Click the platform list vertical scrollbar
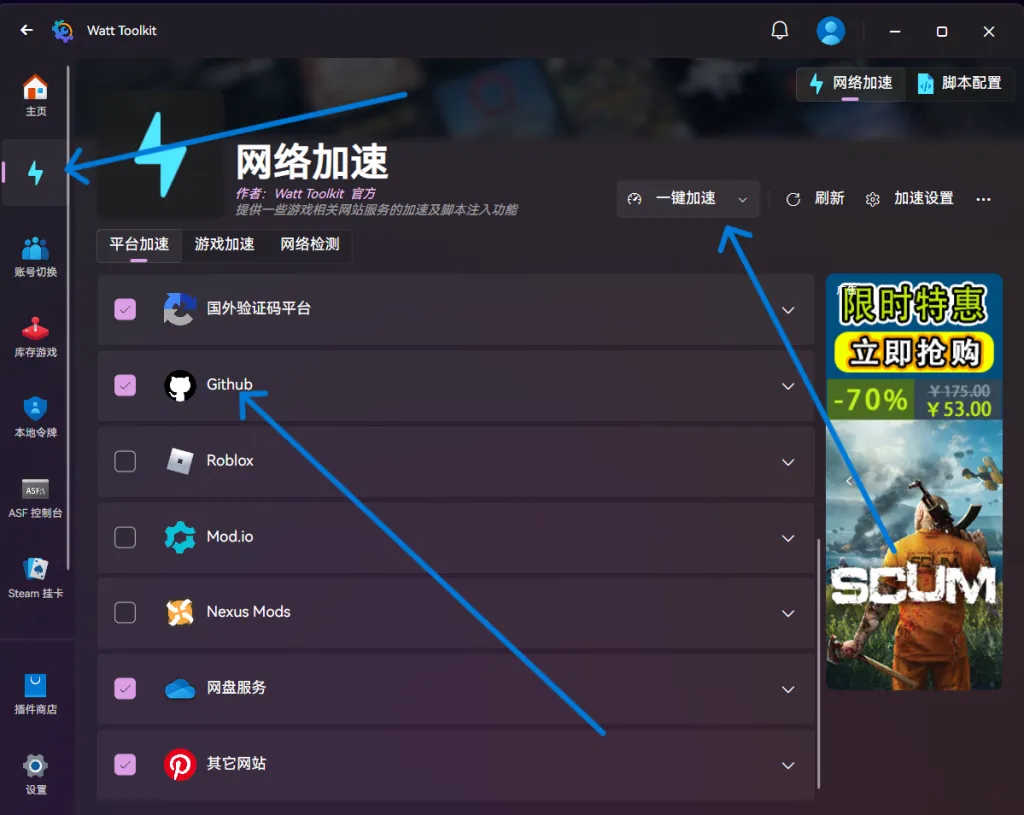 818,663
